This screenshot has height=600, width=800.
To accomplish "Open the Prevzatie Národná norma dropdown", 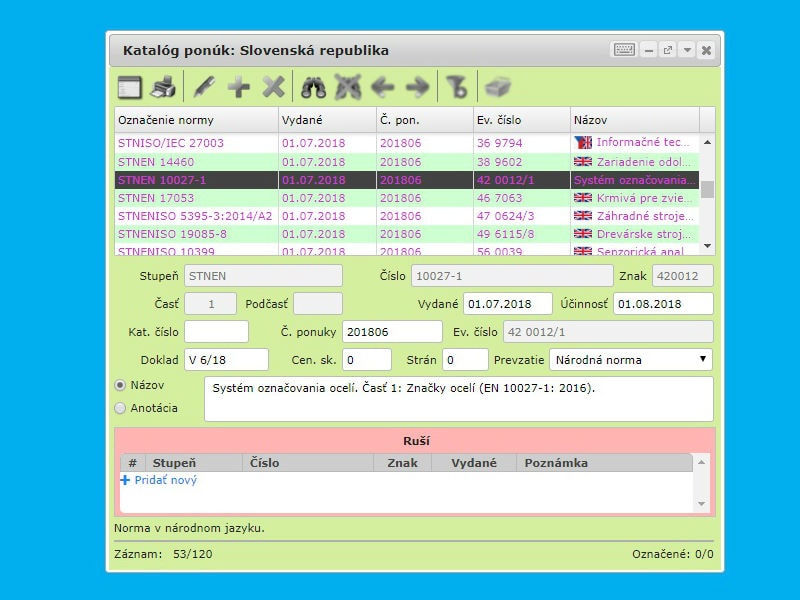I will pos(631,360).
